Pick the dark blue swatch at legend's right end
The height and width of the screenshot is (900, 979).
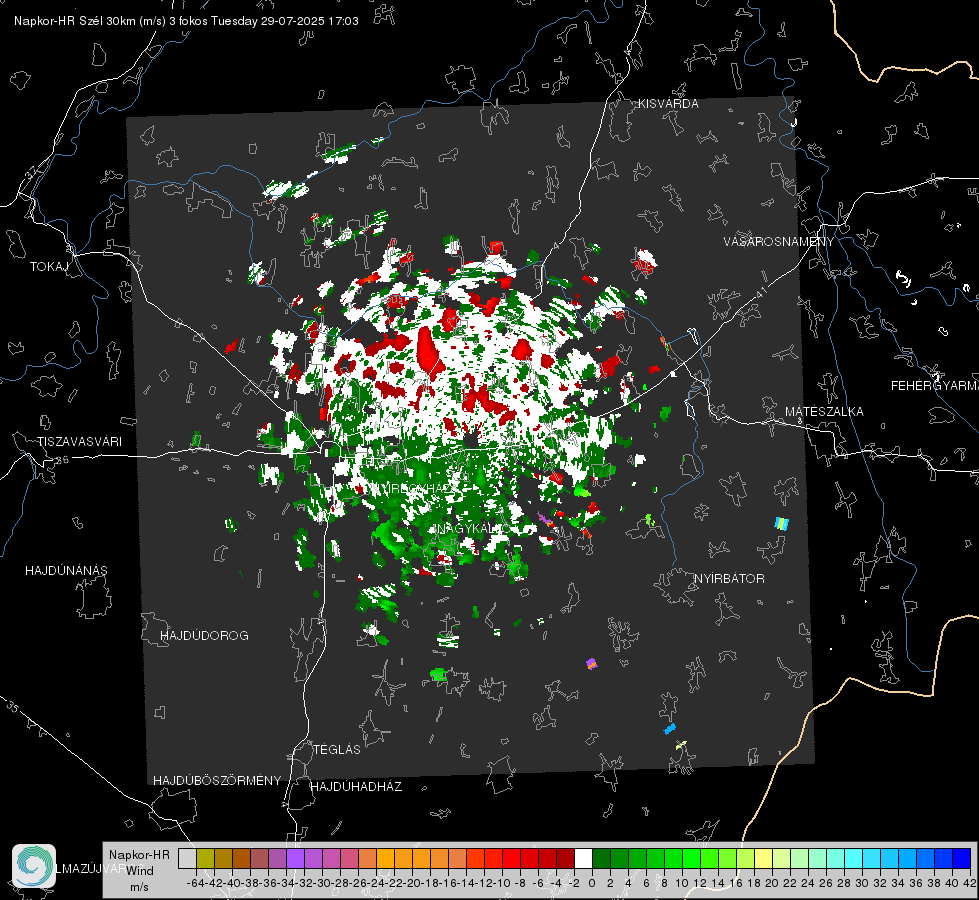click(962, 858)
